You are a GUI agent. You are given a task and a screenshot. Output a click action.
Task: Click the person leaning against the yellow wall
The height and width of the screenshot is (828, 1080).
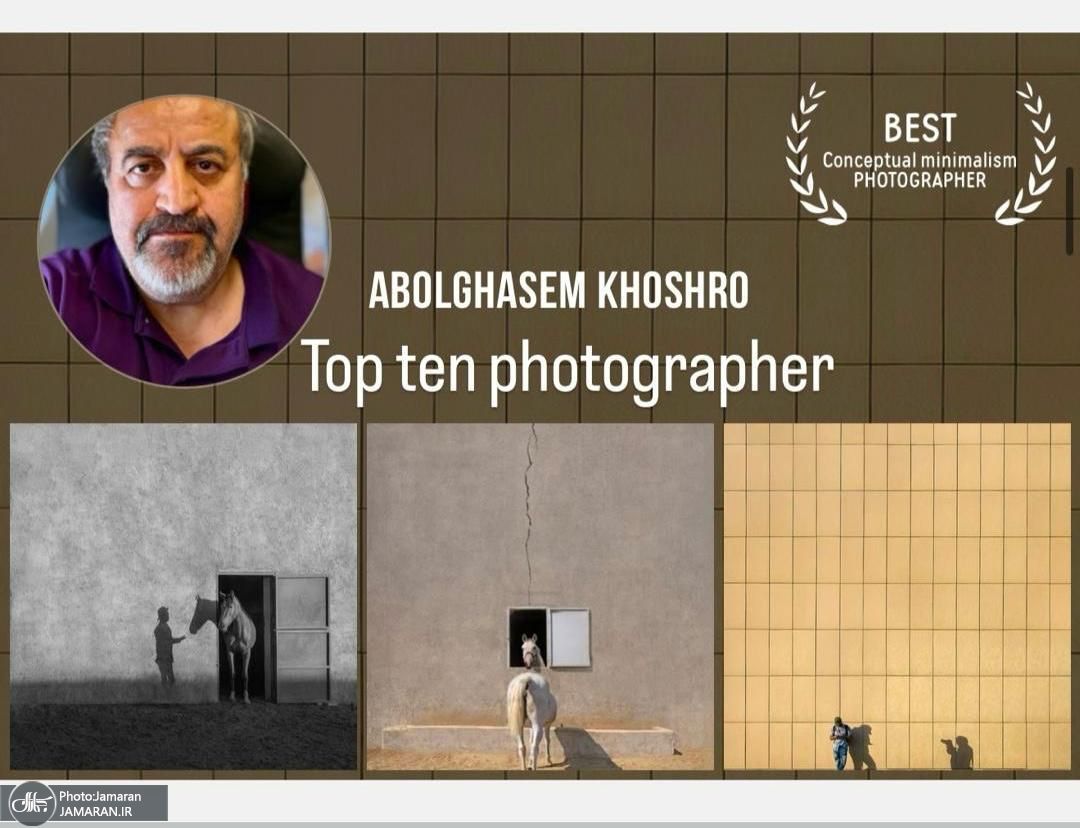839,743
